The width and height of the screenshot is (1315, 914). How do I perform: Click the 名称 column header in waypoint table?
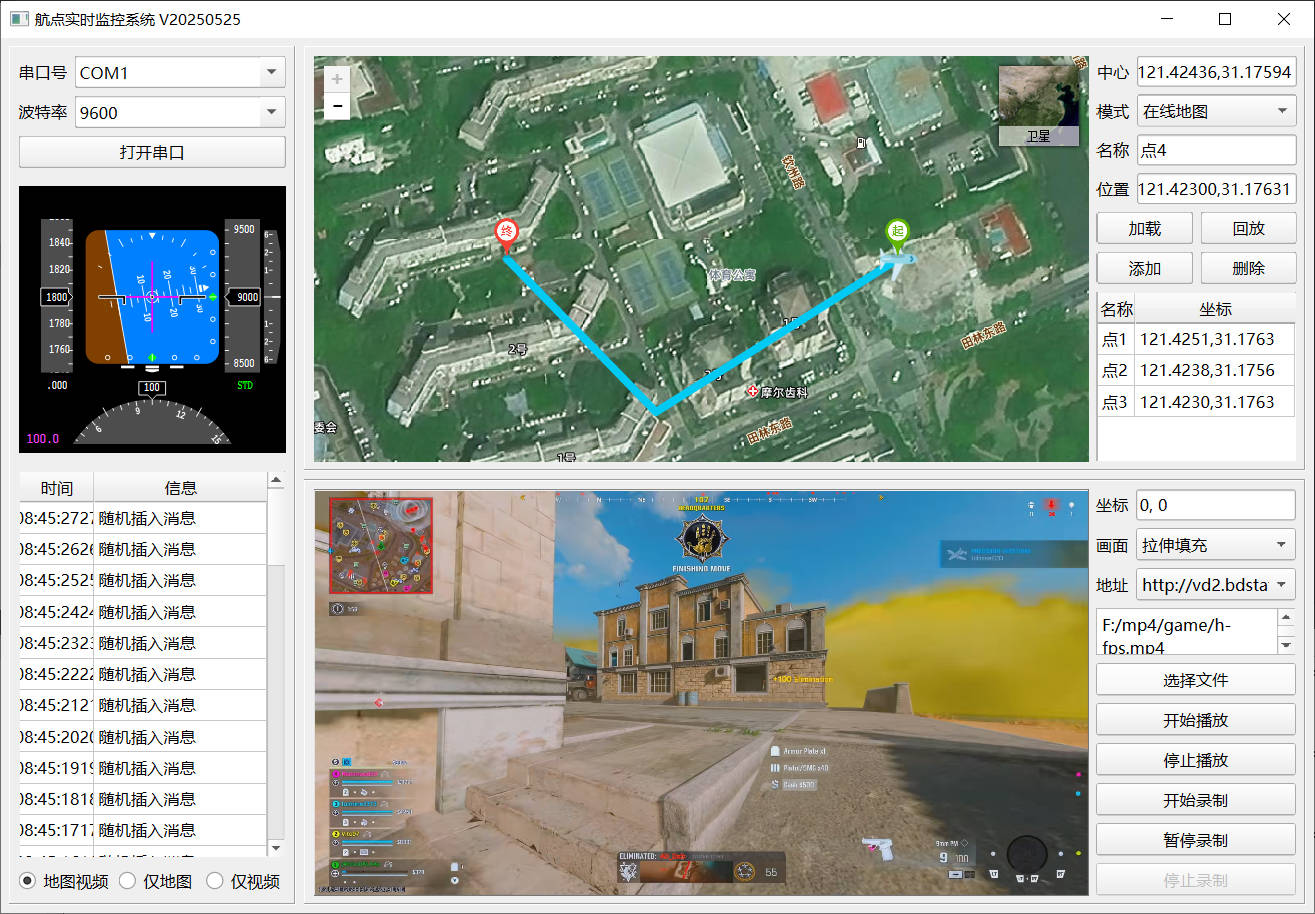(1116, 309)
